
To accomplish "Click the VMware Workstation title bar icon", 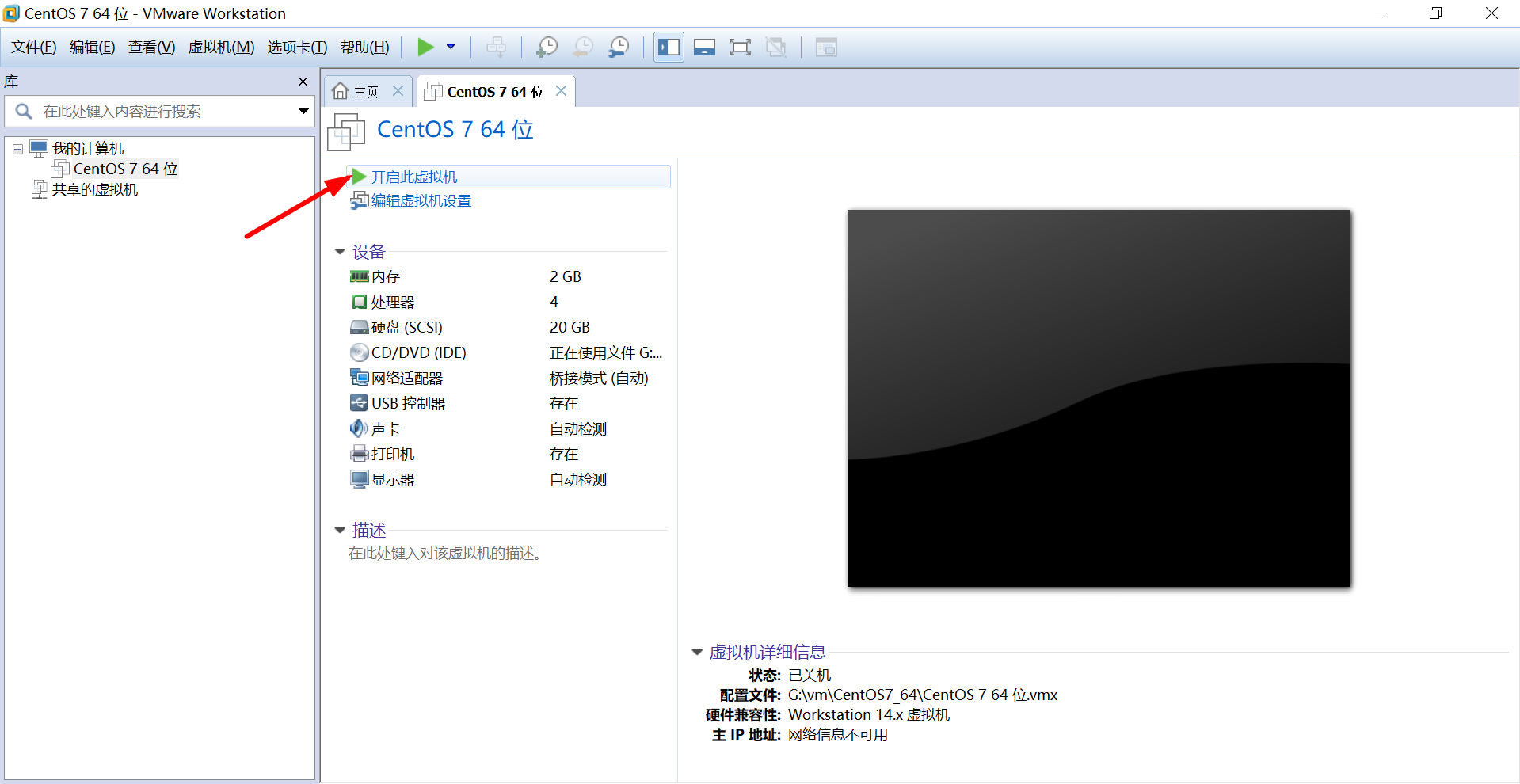I will tap(11, 13).
